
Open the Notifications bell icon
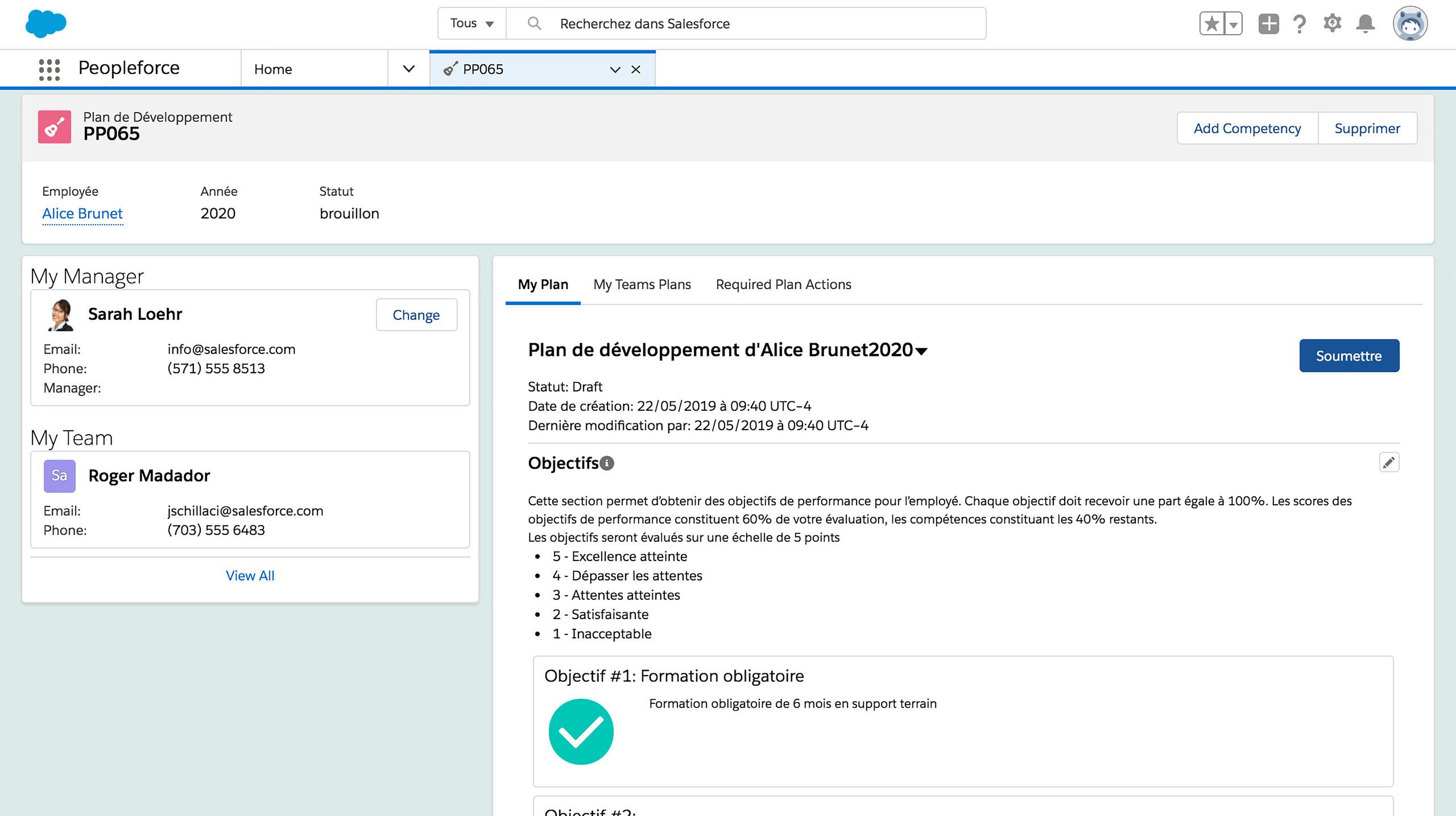click(x=1366, y=24)
